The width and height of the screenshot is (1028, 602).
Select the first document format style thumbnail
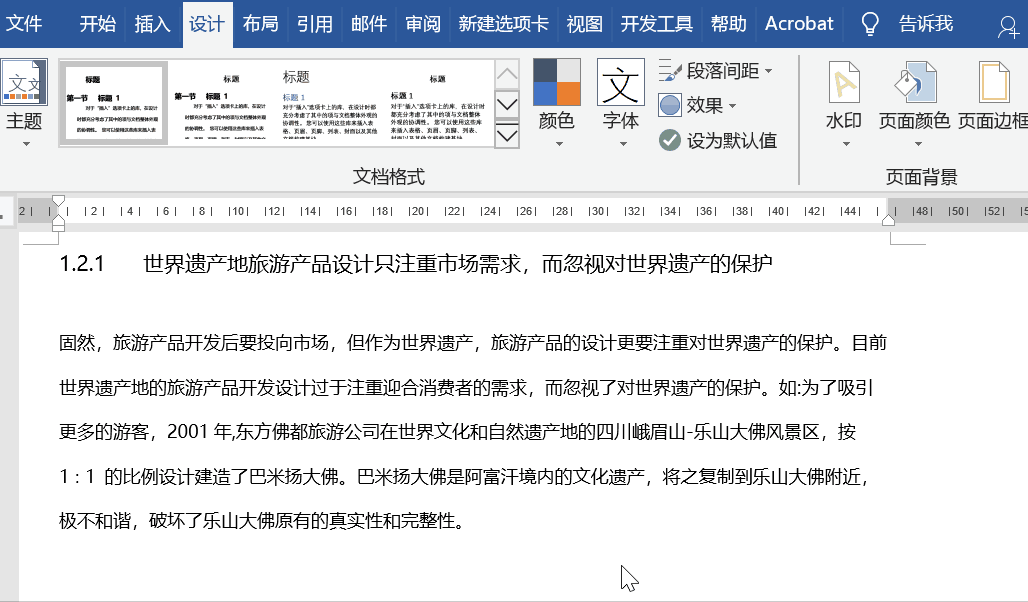click(113, 103)
